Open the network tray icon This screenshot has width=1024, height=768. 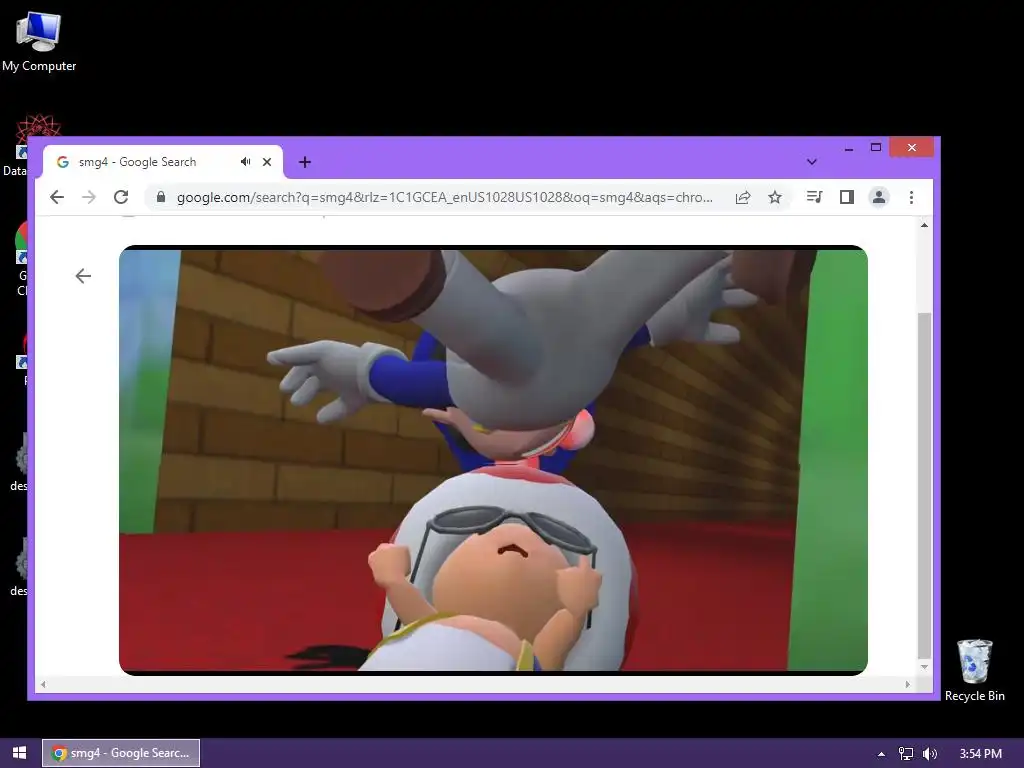click(x=906, y=754)
